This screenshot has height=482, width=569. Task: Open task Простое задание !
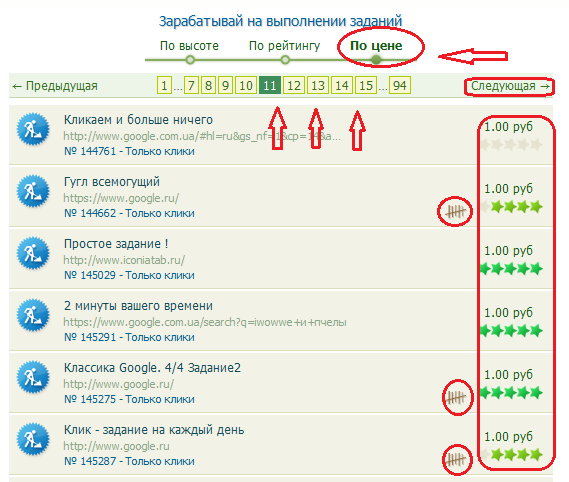pyautogui.click(x=116, y=244)
